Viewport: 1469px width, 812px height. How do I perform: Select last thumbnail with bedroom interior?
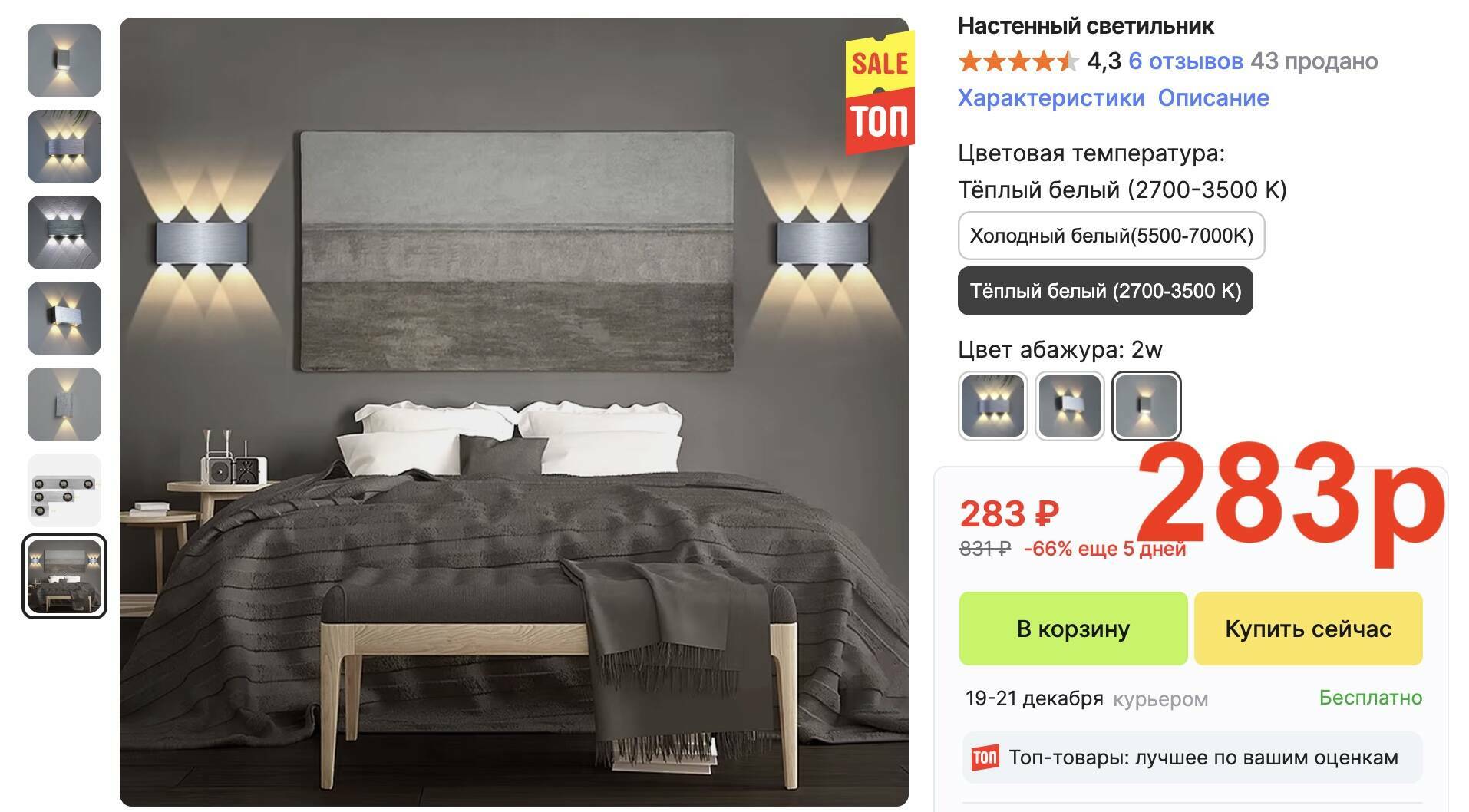click(x=64, y=576)
